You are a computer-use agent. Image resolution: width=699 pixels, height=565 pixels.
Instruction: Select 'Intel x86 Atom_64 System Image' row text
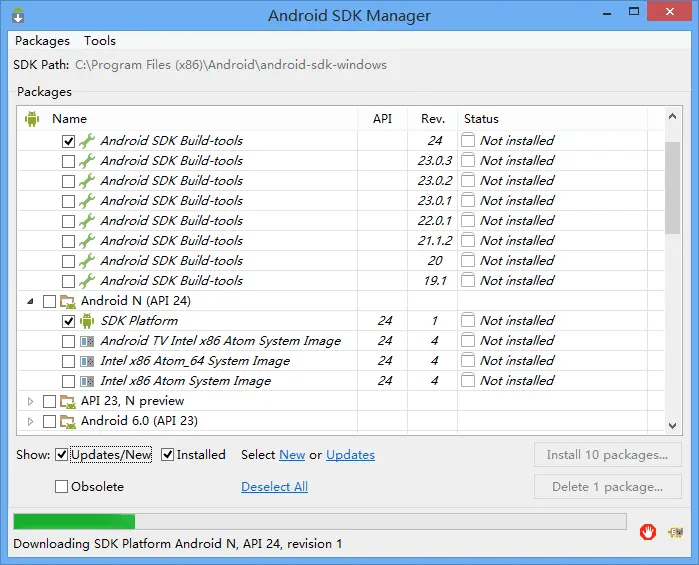pyautogui.click(x=195, y=361)
